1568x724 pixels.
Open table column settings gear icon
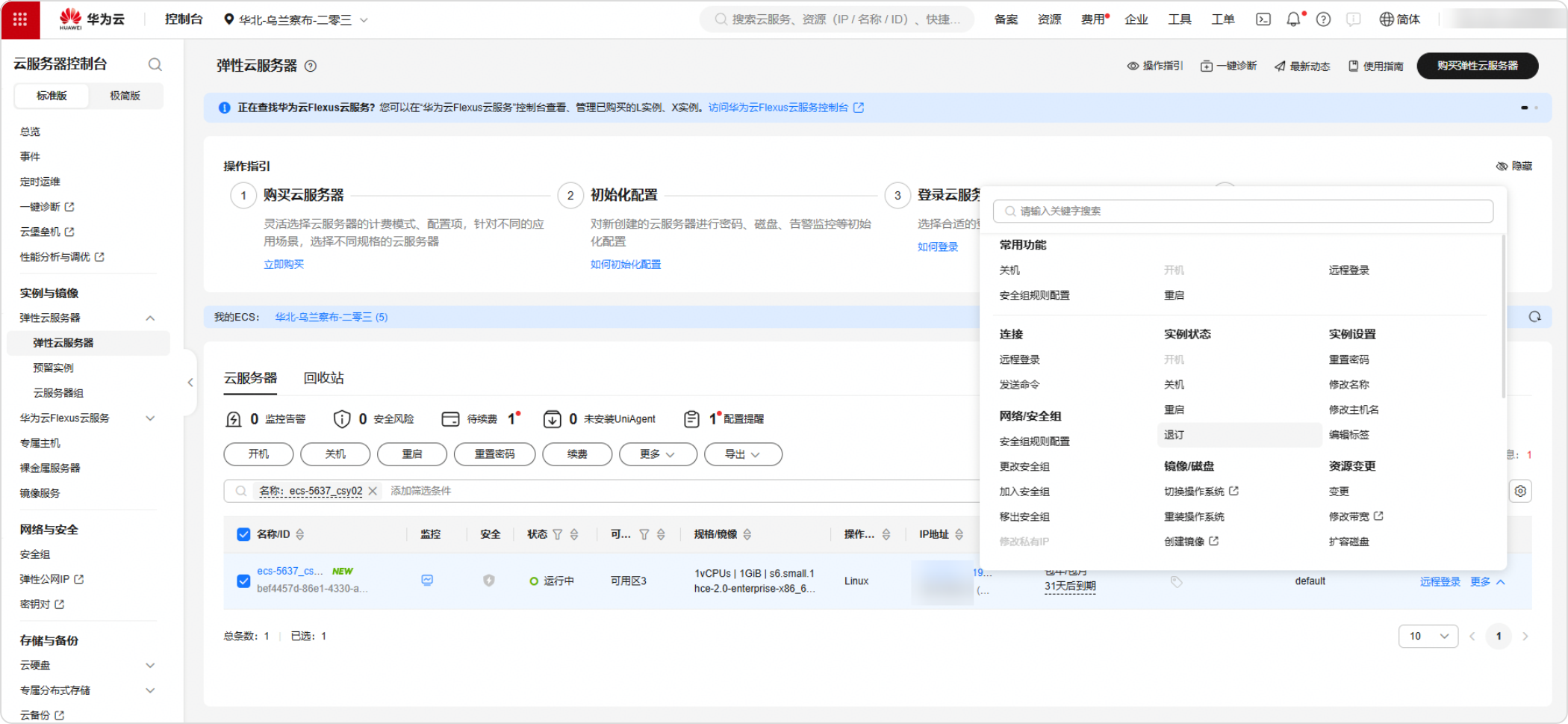tap(1520, 491)
